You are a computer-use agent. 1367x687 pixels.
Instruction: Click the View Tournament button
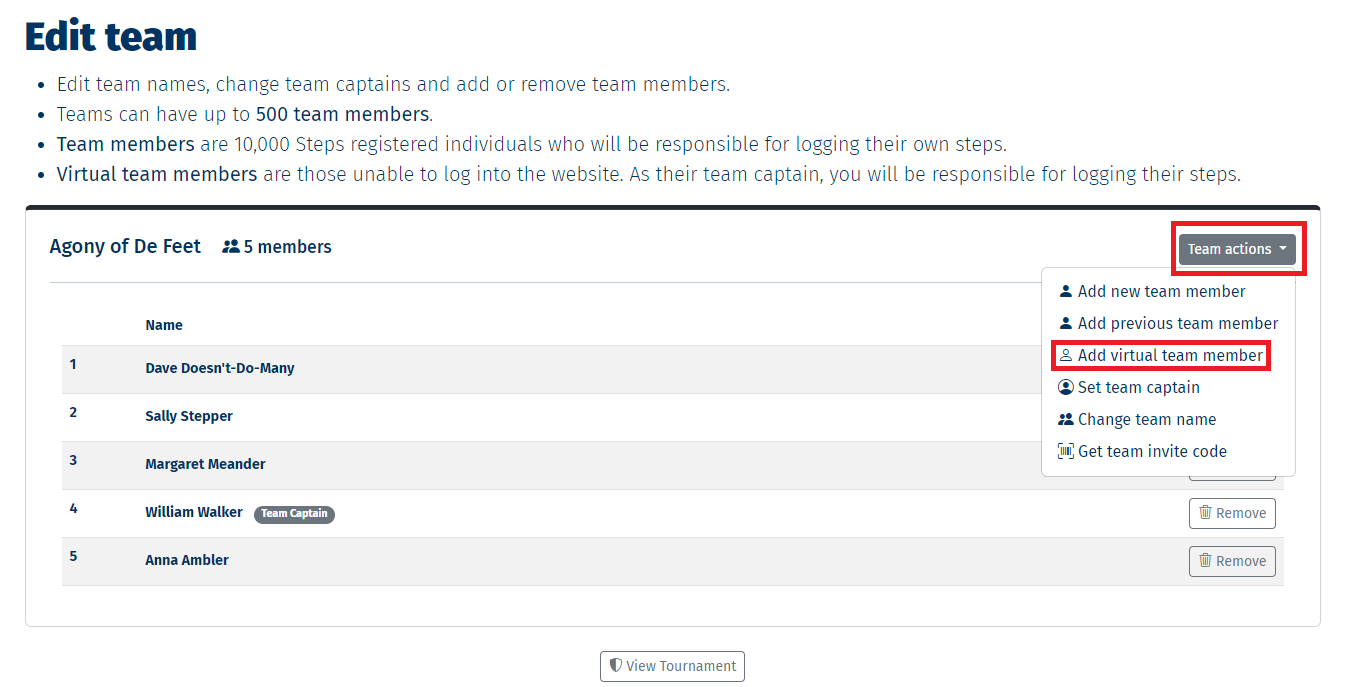[x=672, y=666]
